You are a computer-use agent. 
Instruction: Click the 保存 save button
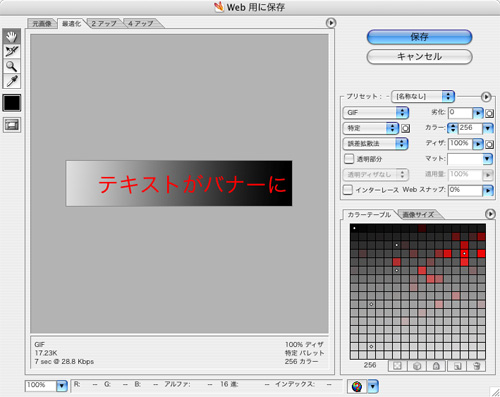pos(419,37)
